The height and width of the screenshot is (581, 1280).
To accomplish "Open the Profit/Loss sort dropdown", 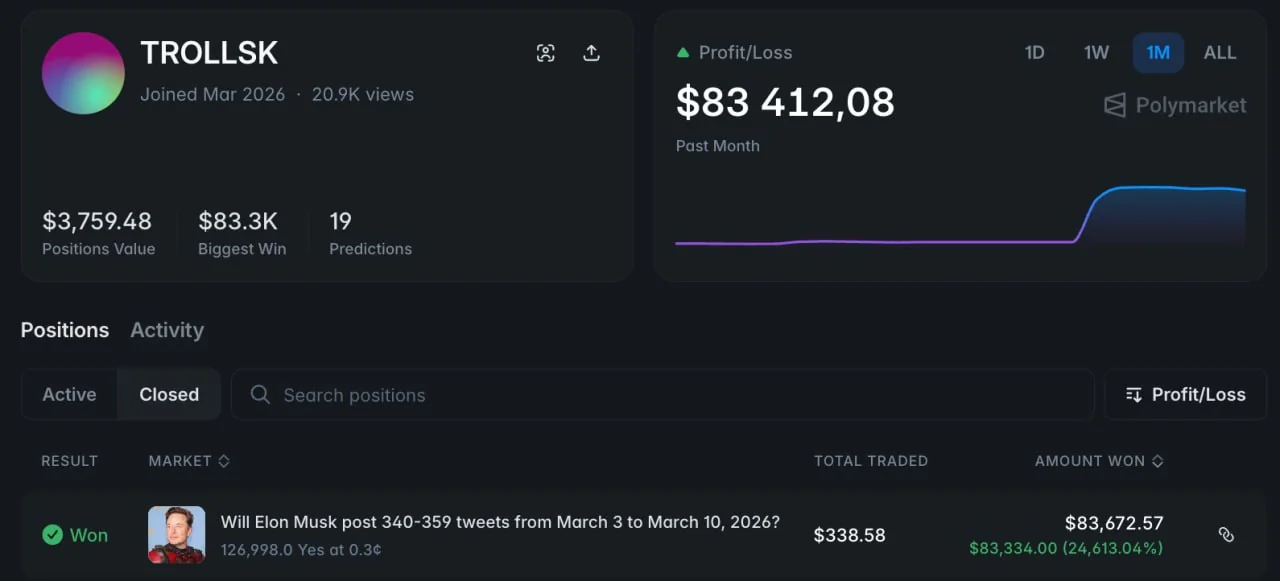I will [1185, 395].
